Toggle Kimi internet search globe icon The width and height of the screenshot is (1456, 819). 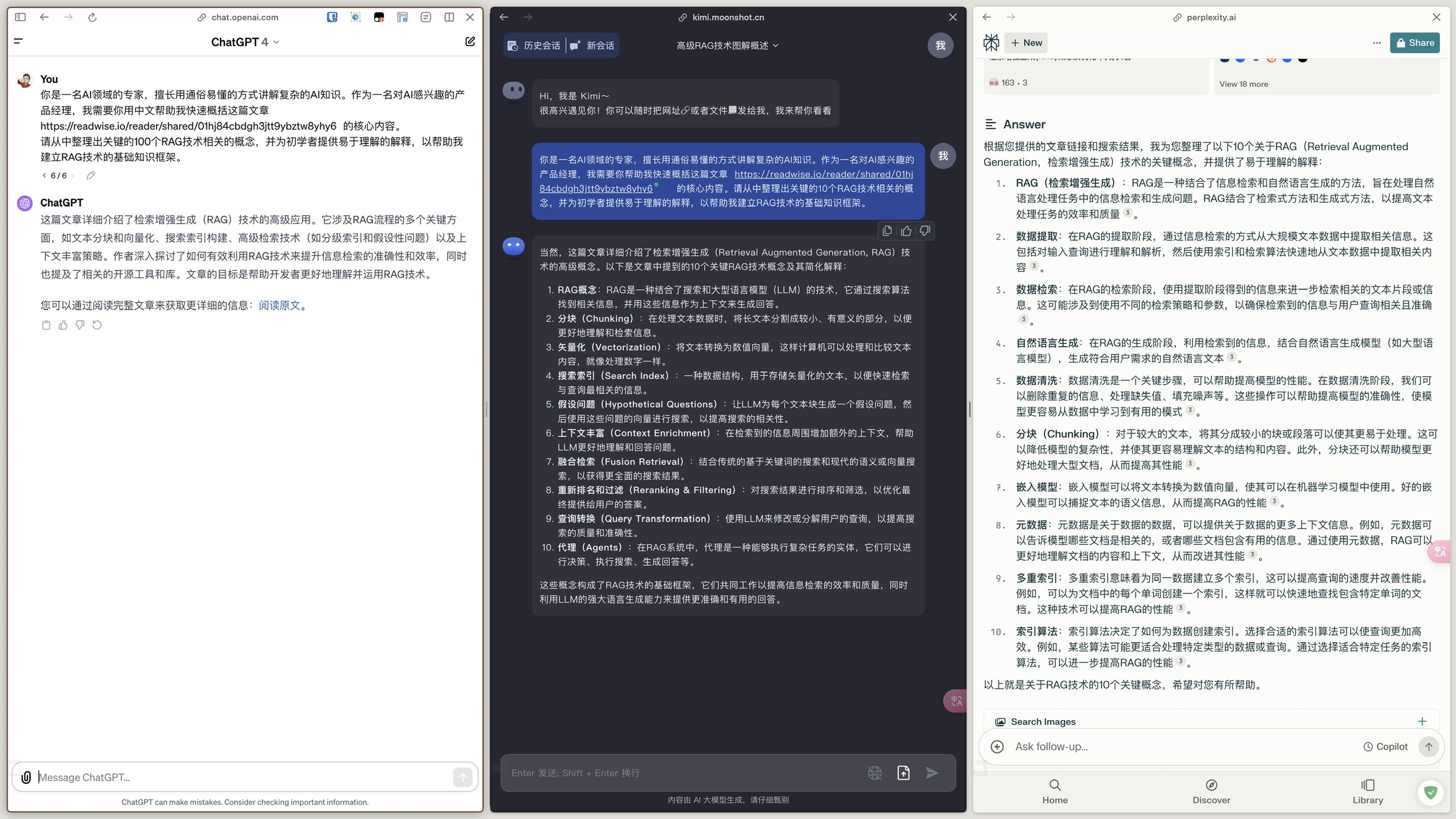point(874,773)
